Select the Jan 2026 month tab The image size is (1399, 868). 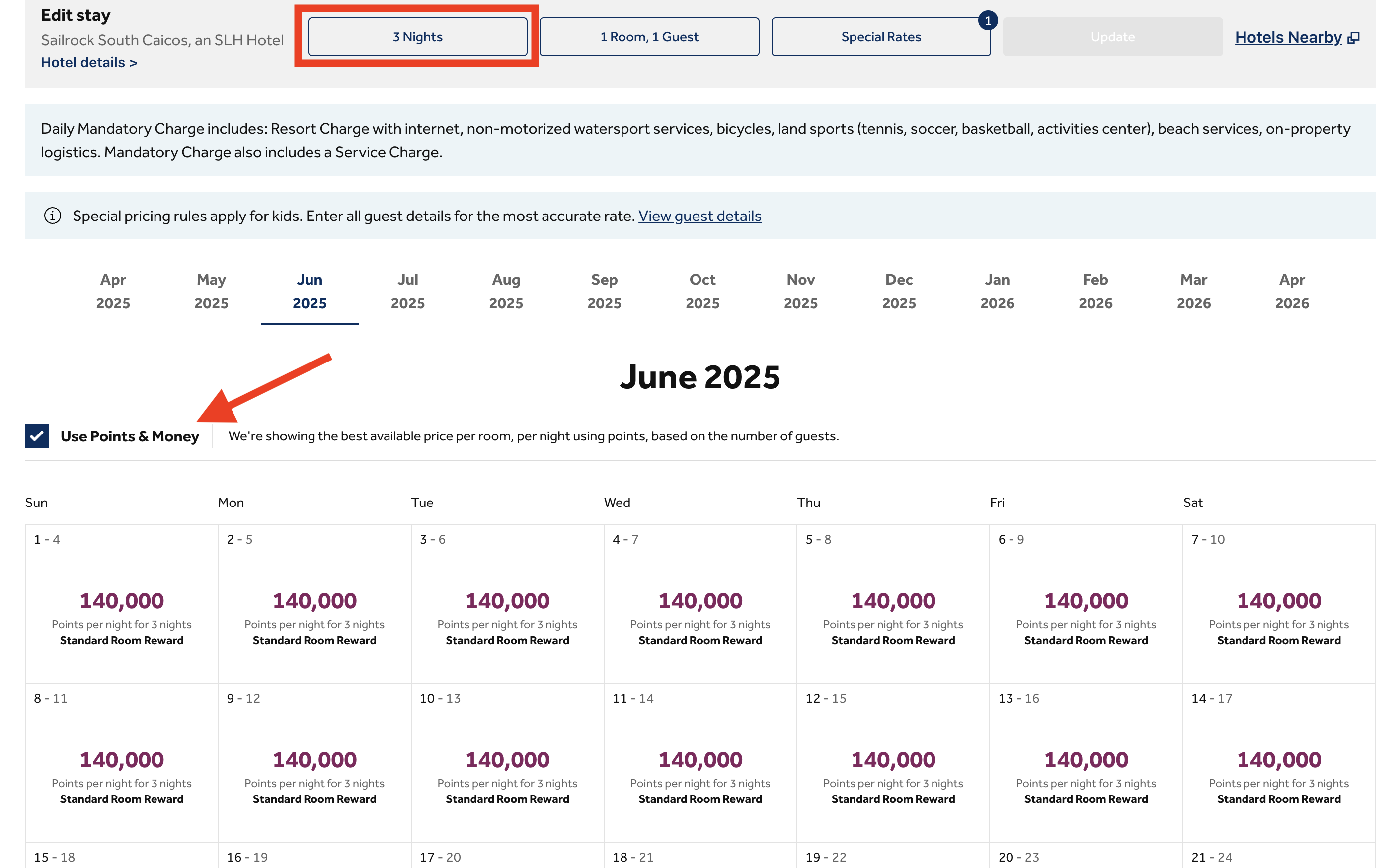[x=997, y=291]
